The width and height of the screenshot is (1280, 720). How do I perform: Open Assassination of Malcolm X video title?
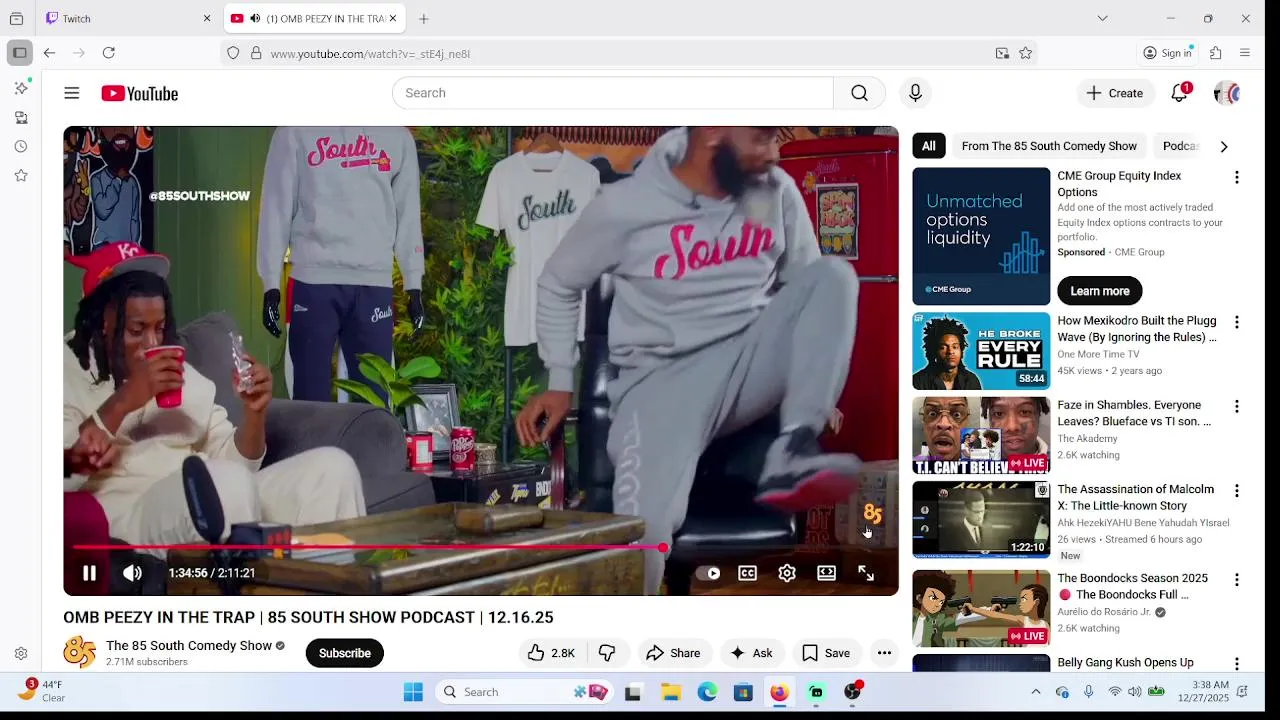coord(1136,497)
